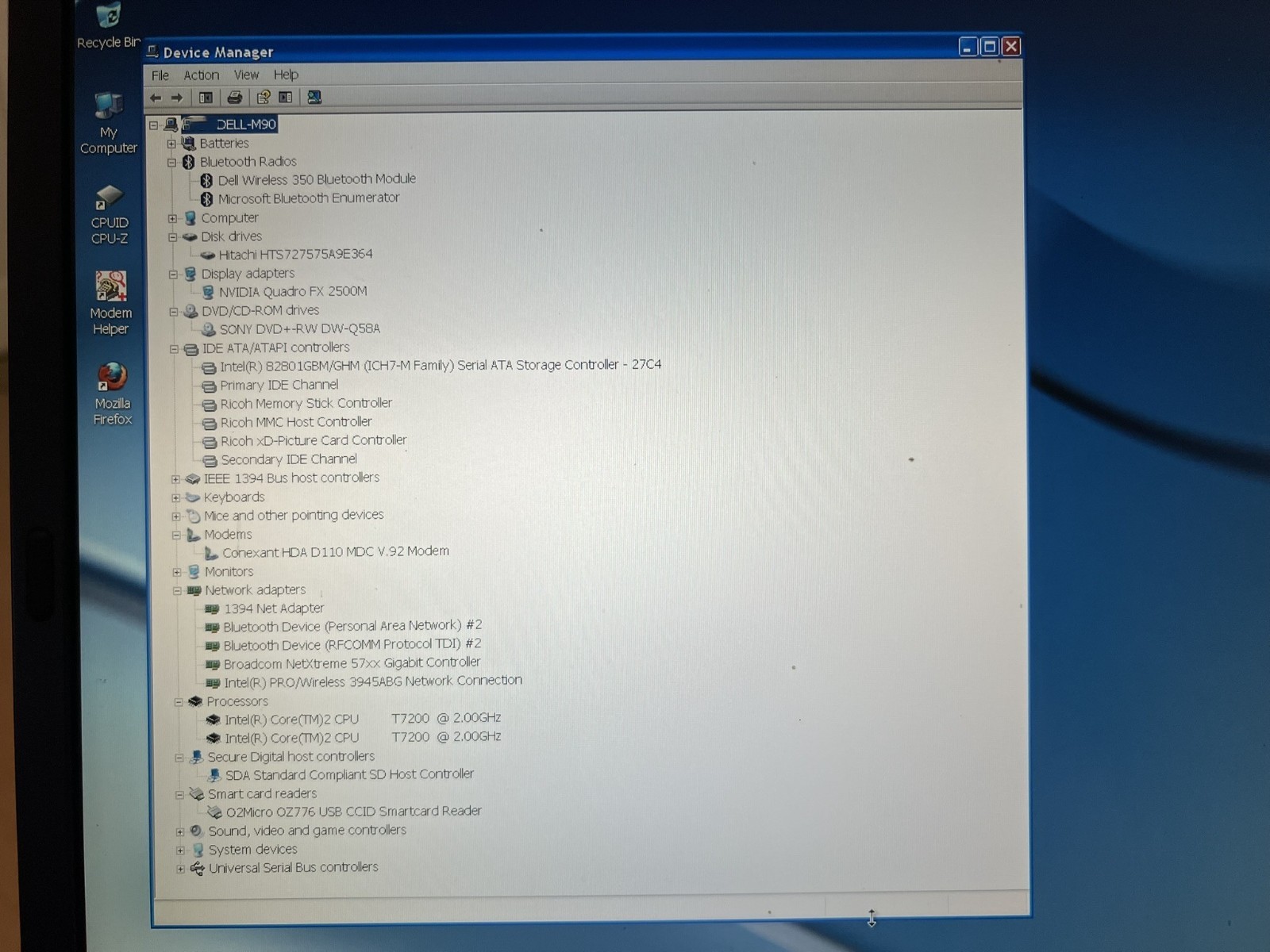Viewport: 1270px width, 952px height.
Task: Select the Smart card readers category icon
Action: tap(197, 794)
